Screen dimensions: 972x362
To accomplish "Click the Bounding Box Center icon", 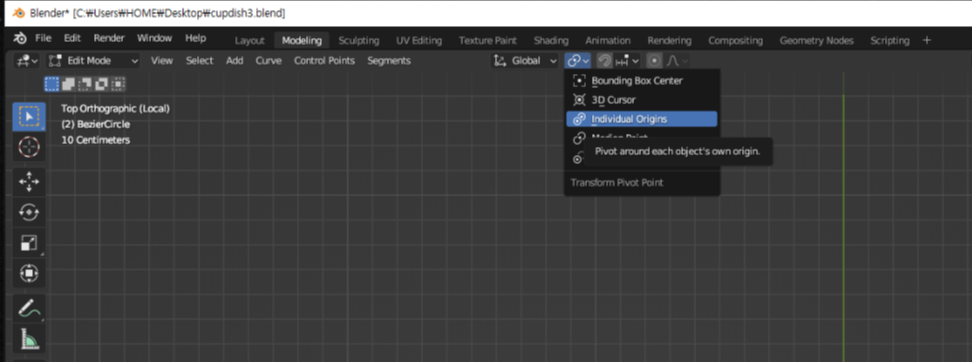I will coord(579,81).
